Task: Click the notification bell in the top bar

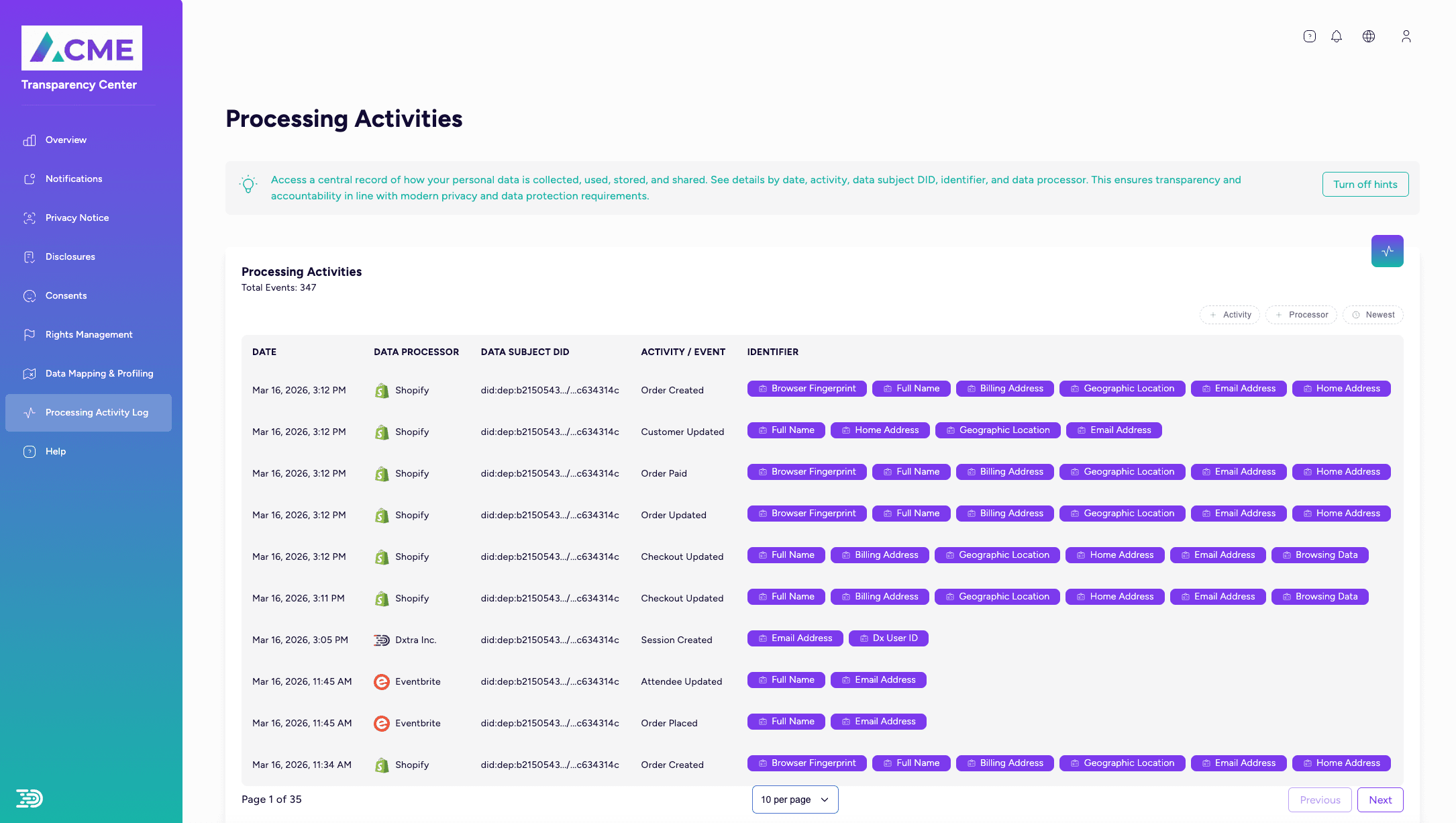Action: tap(1337, 36)
